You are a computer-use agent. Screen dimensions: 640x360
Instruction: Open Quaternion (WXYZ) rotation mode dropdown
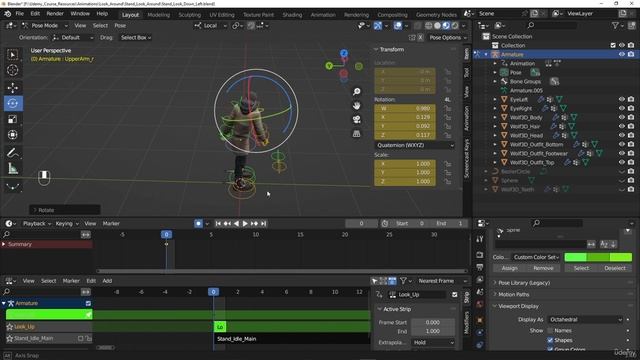[415, 145]
